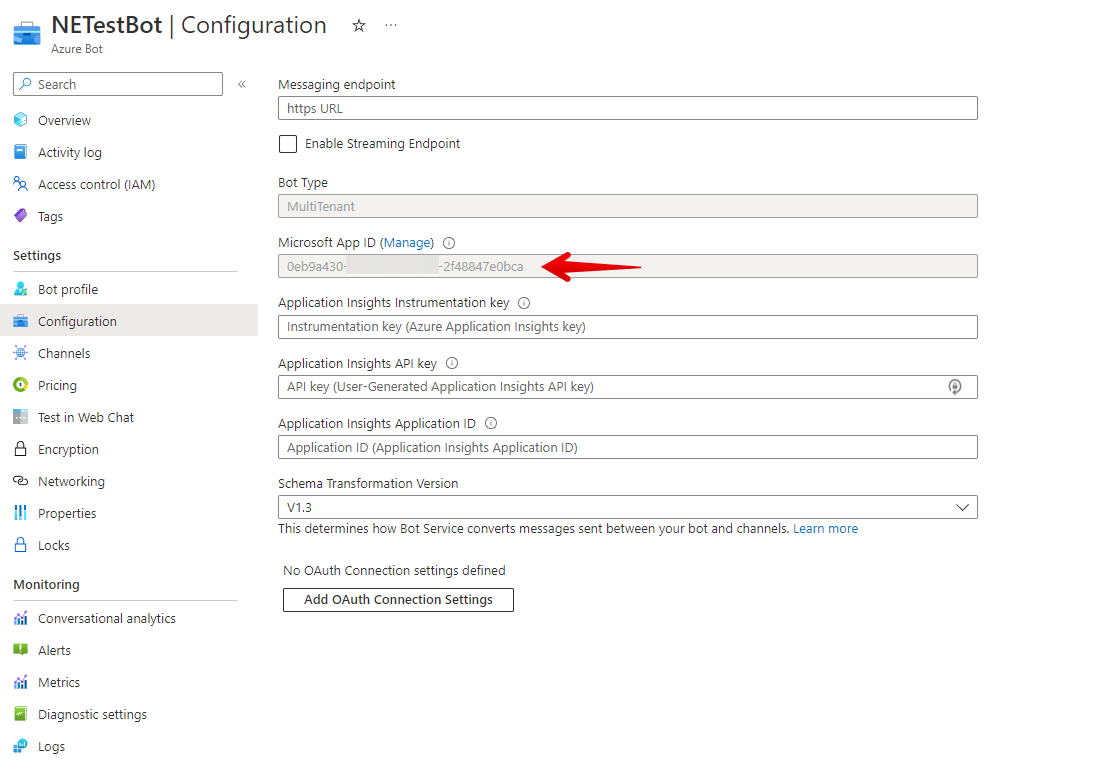
Task: Click the Pricing icon
Action: [x=21, y=385]
